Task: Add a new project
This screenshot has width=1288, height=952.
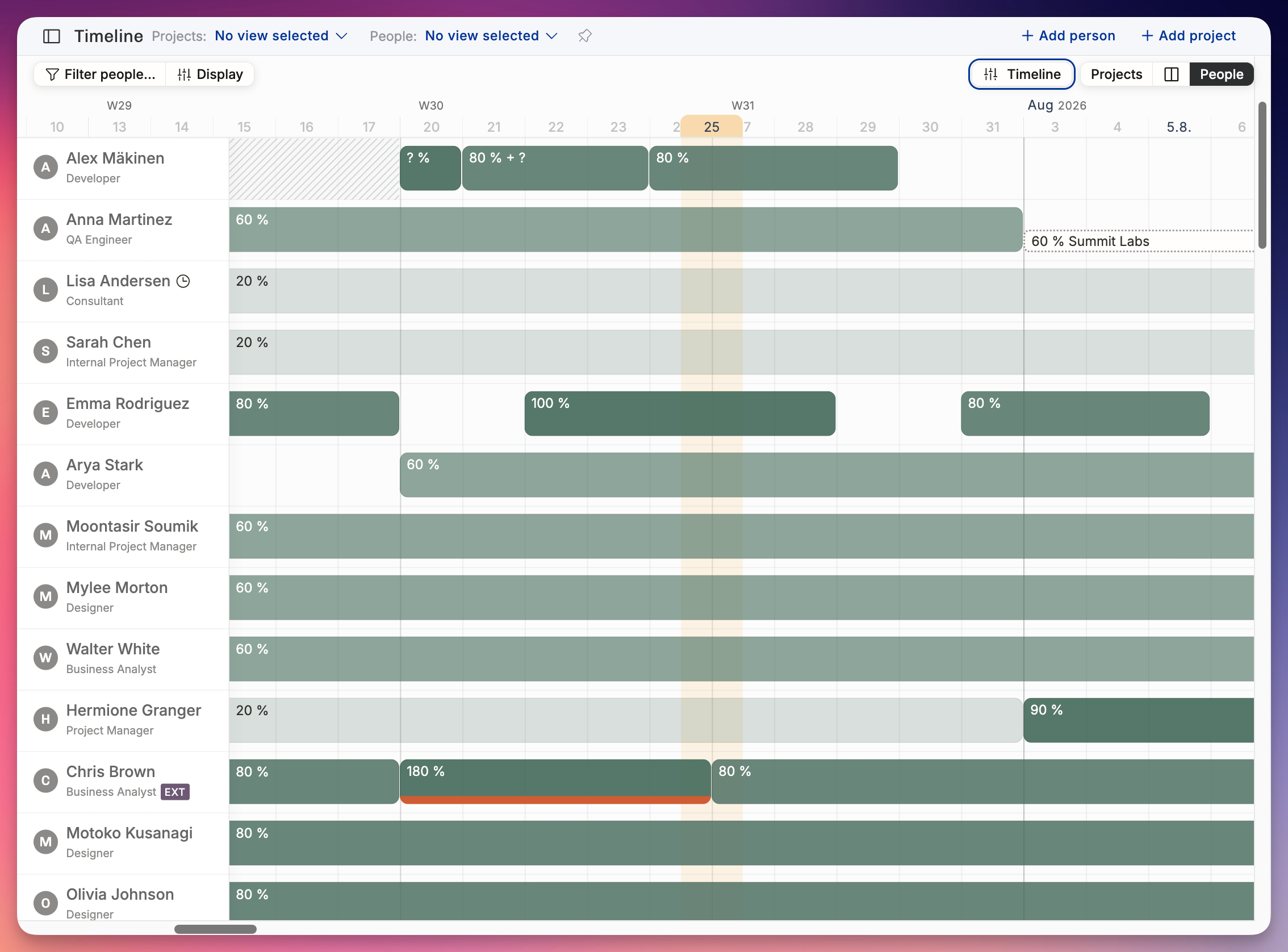Action: coord(1189,36)
